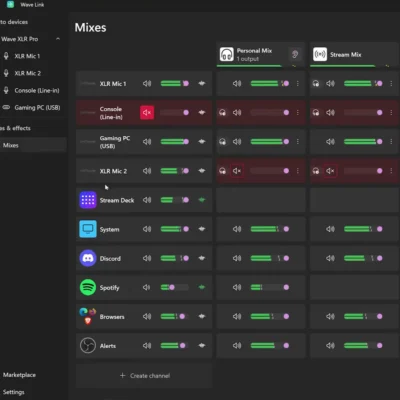400x400 pixels.
Task: Open the Alerts channel effects icon
Action: 202,346
